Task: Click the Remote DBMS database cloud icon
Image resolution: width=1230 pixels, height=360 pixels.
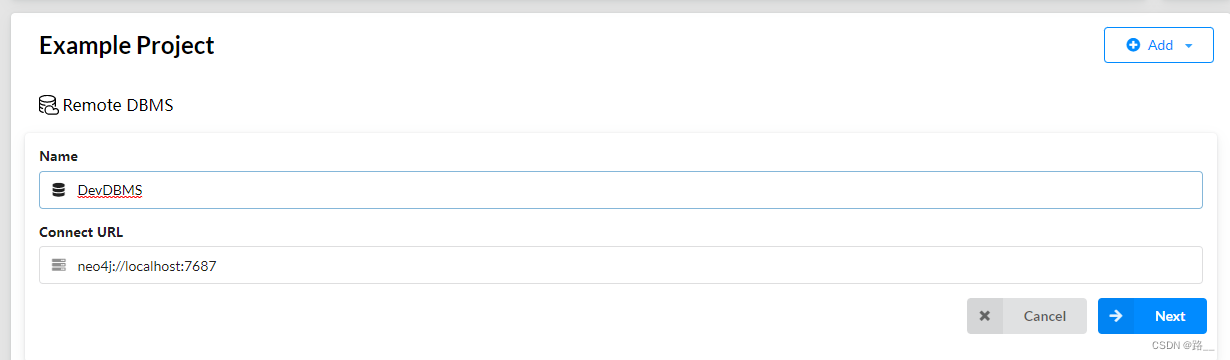Action: click(48, 105)
